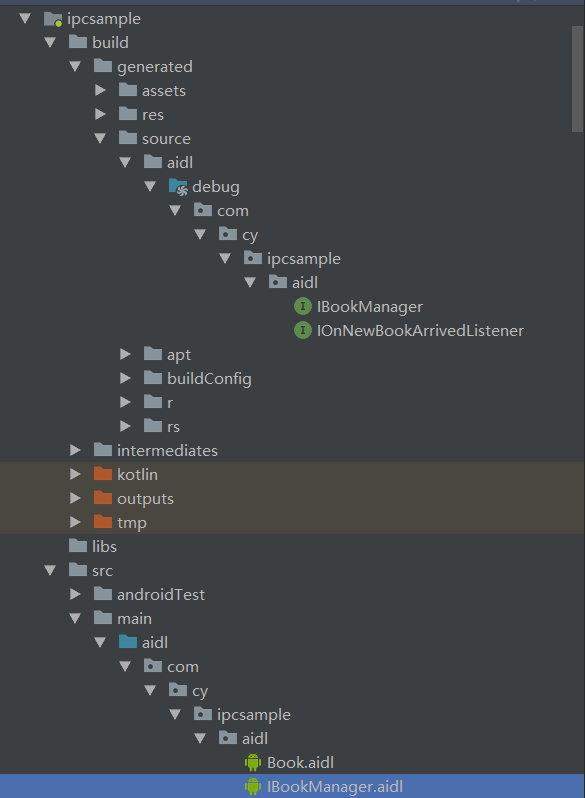Viewport: 585px width, 798px height.
Task: Click the debug generated-source folder icon
Action: 178,187
